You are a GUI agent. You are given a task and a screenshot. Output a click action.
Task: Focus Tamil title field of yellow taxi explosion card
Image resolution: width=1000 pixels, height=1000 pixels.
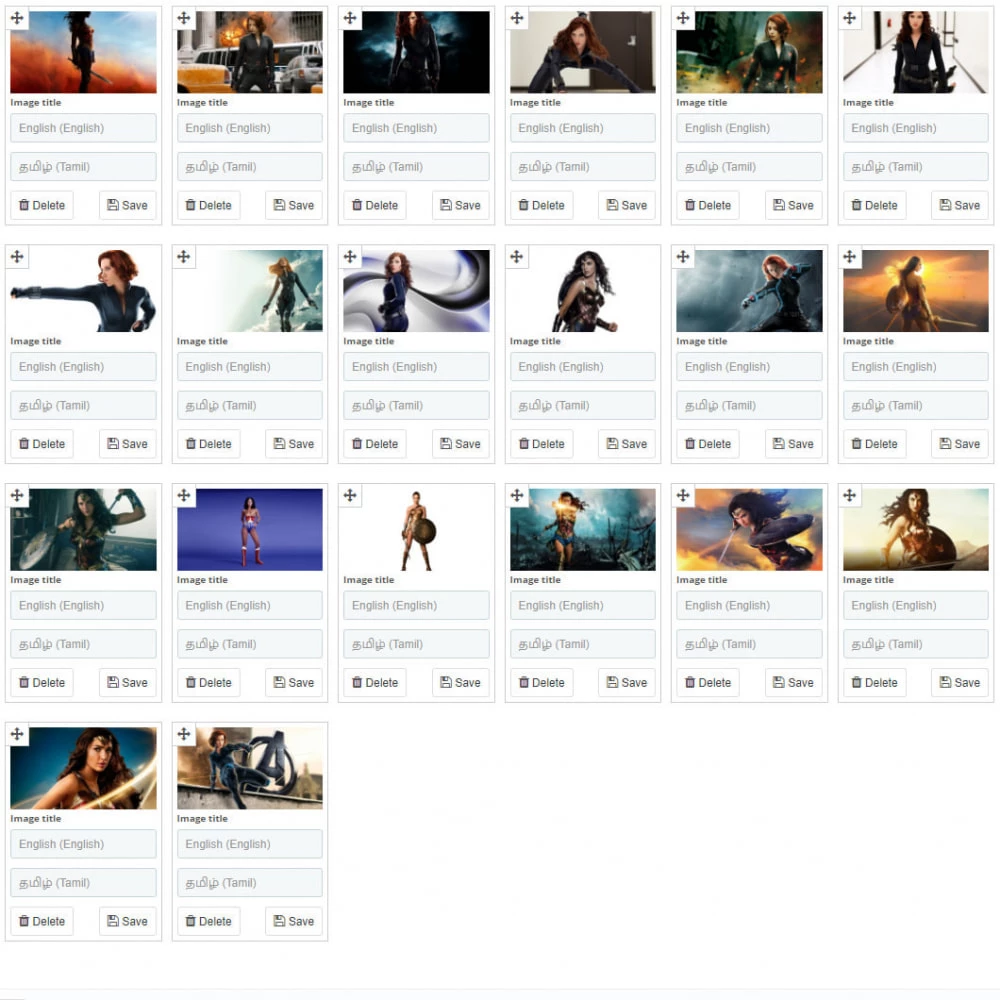[x=250, y=166]
